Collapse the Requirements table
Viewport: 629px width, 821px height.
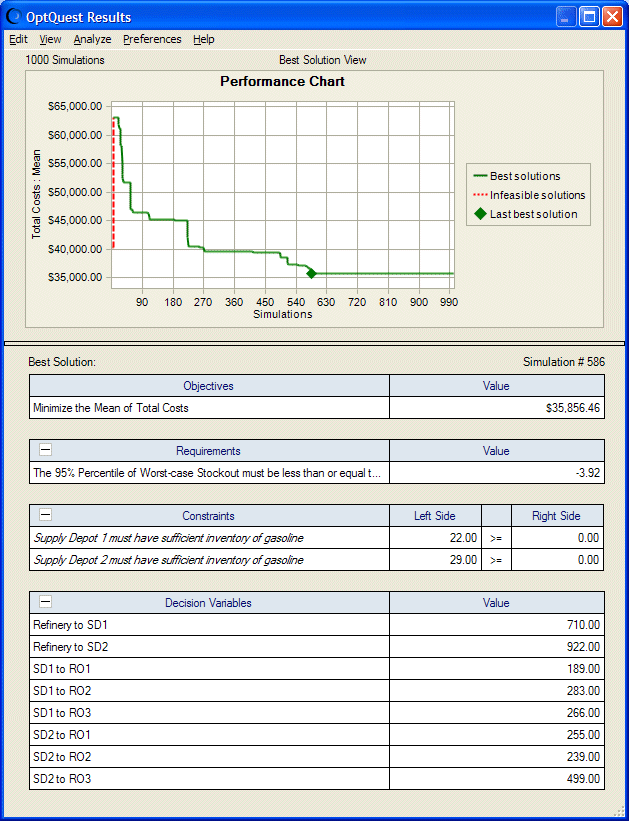pyautogui.click(x=46, y=450)
